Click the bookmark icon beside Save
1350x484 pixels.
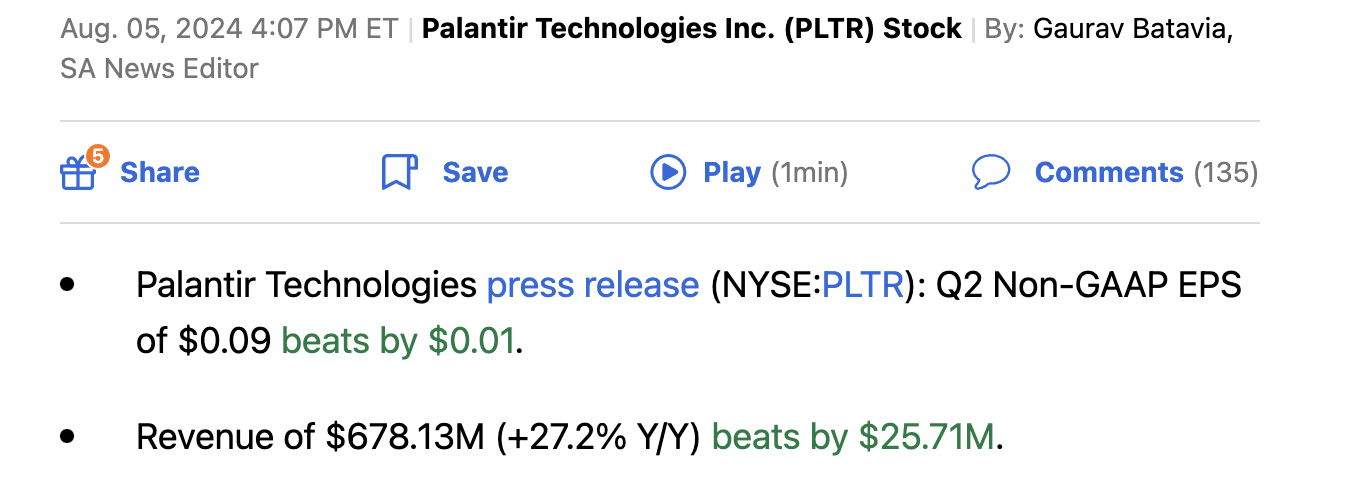398,173
